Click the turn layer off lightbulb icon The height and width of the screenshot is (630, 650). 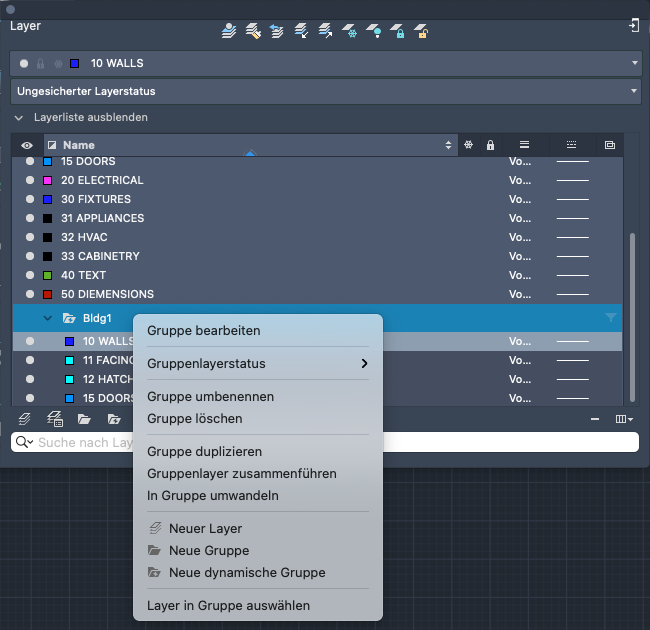(x=374, y=31)
